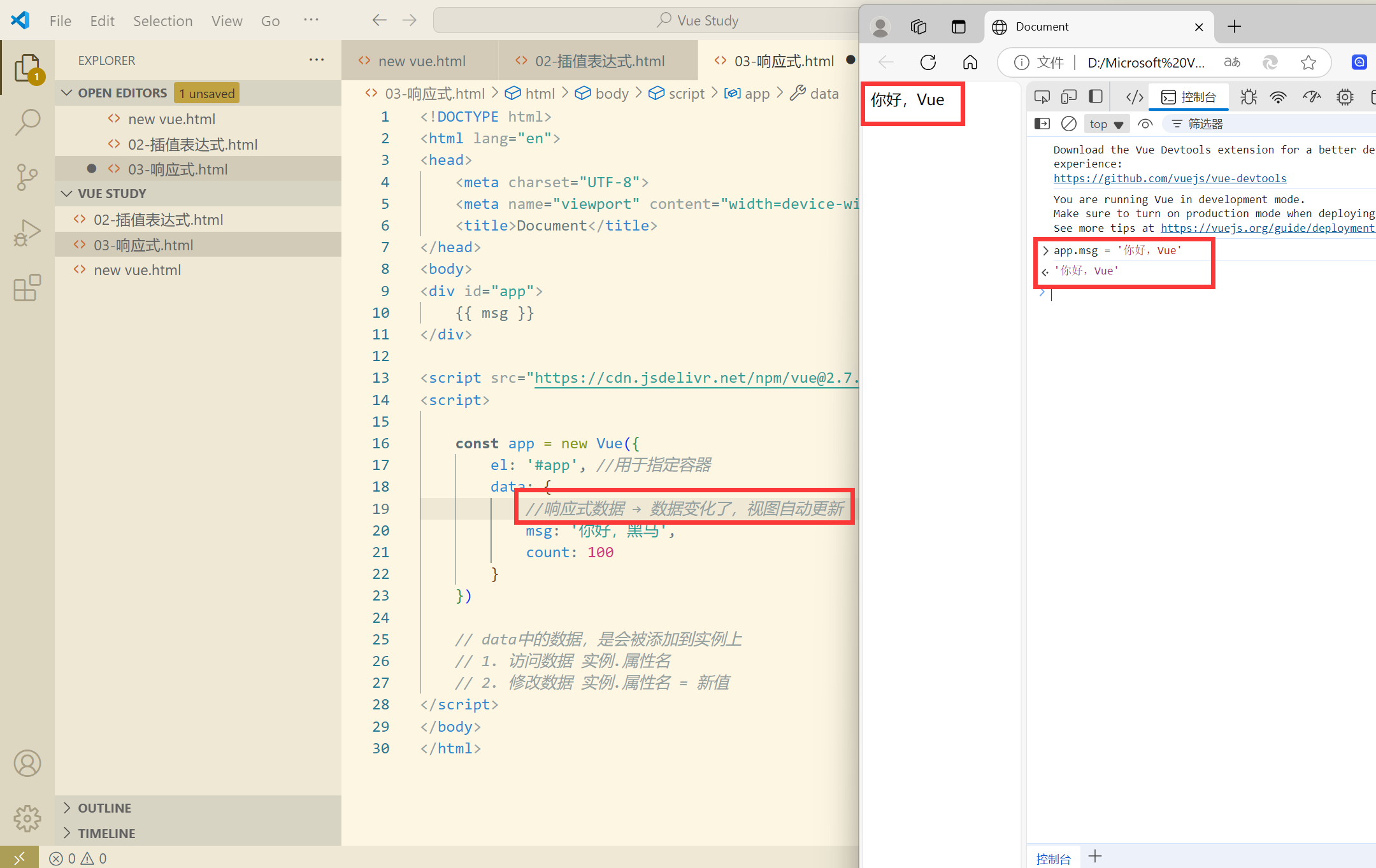The width and height of the screenshot is (1376, 868).
Task: Open the Extensions view
Action: pyautogui.click(x=27, y=288)
